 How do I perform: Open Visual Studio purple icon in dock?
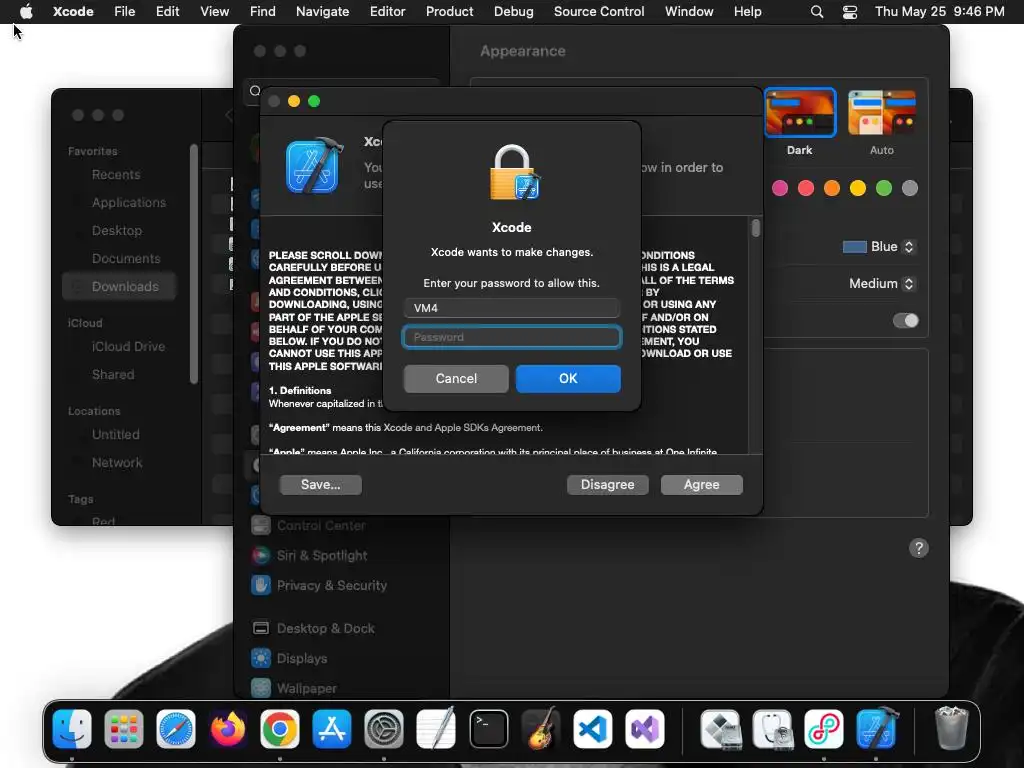tap(645, 729)
